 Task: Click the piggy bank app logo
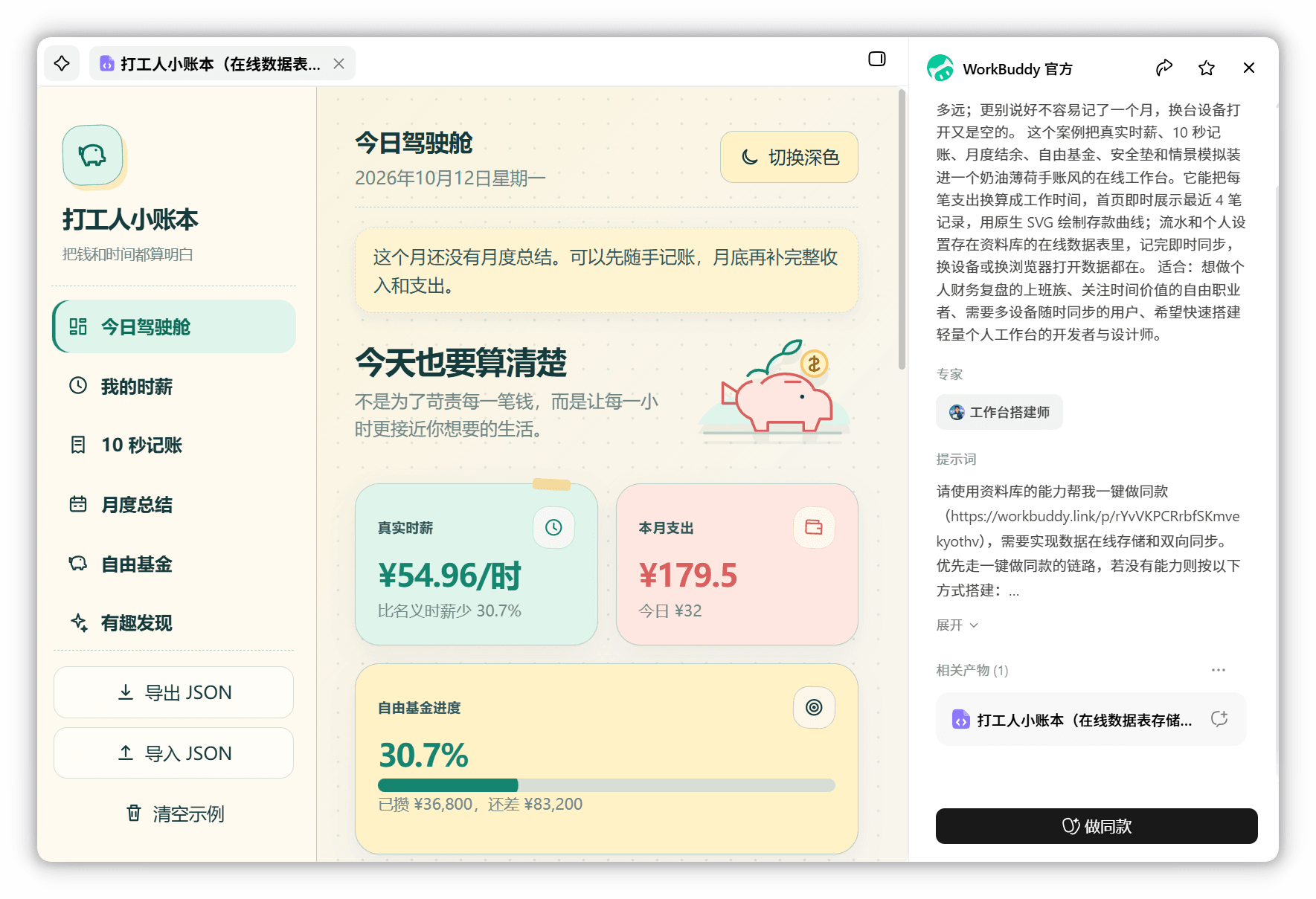(x=93, y=155)
